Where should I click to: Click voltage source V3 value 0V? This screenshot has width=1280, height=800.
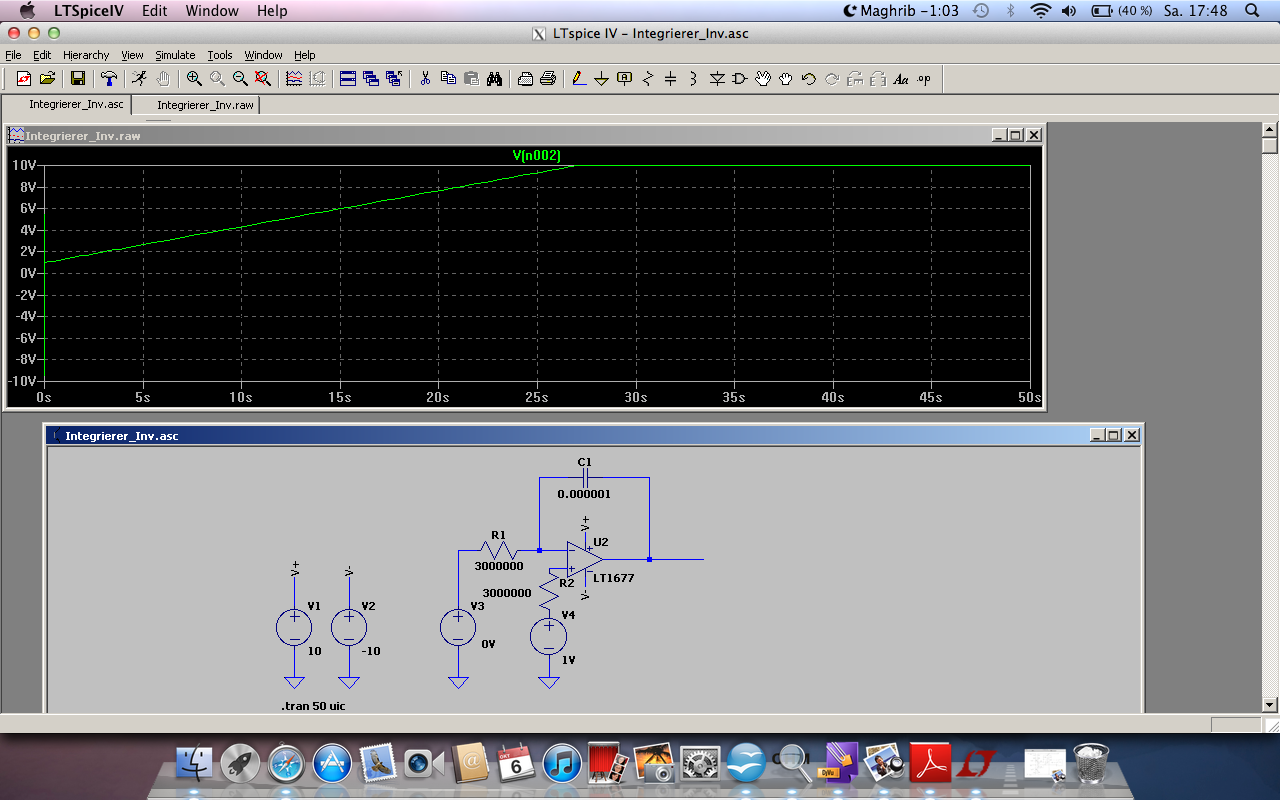488,644
